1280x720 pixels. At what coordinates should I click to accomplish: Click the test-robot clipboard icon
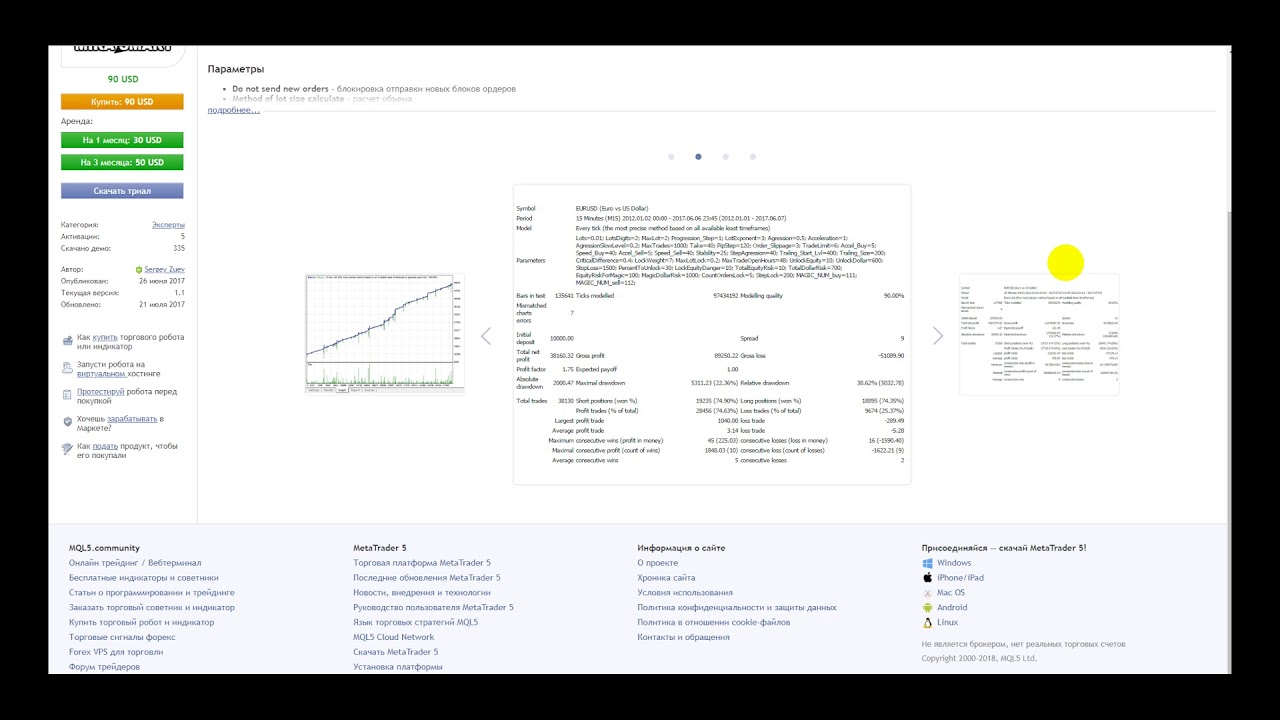coord(67,395)
